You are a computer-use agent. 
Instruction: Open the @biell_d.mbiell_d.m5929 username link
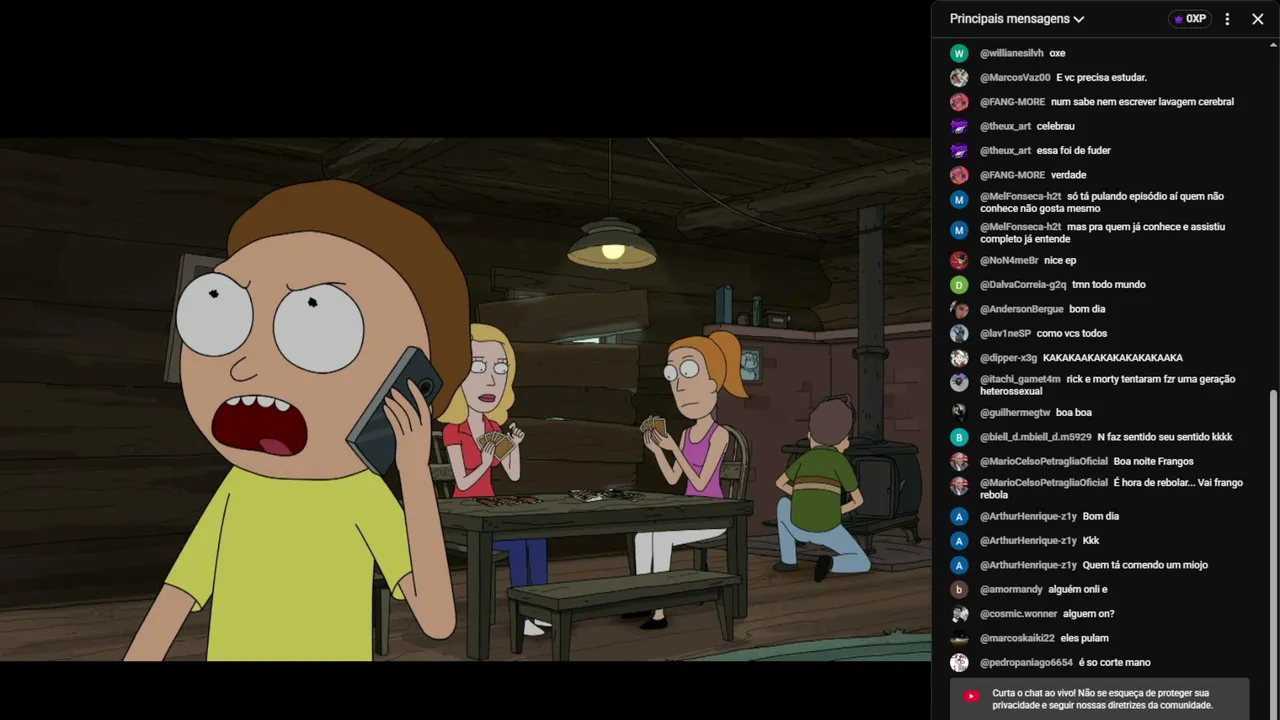[x=1036, y=437]
